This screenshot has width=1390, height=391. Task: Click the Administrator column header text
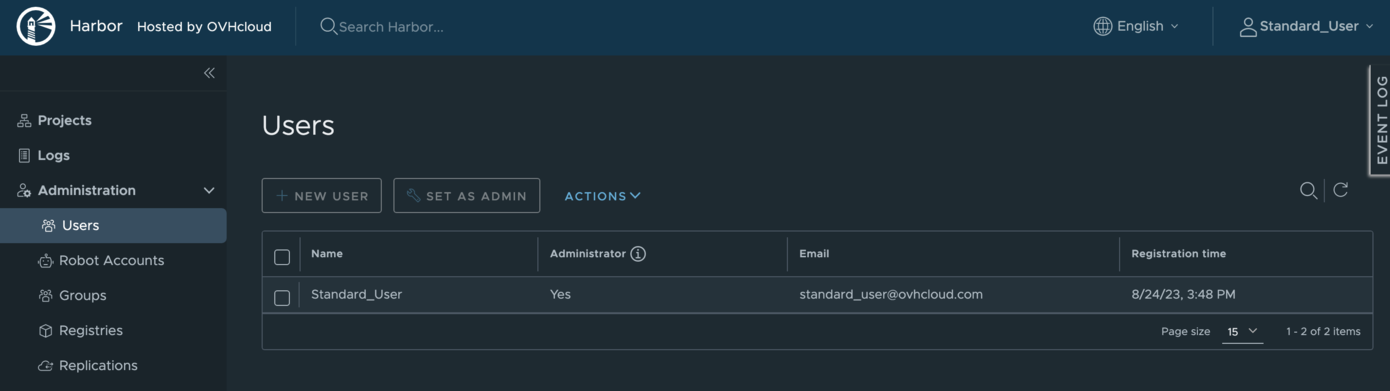click(588, 254)
